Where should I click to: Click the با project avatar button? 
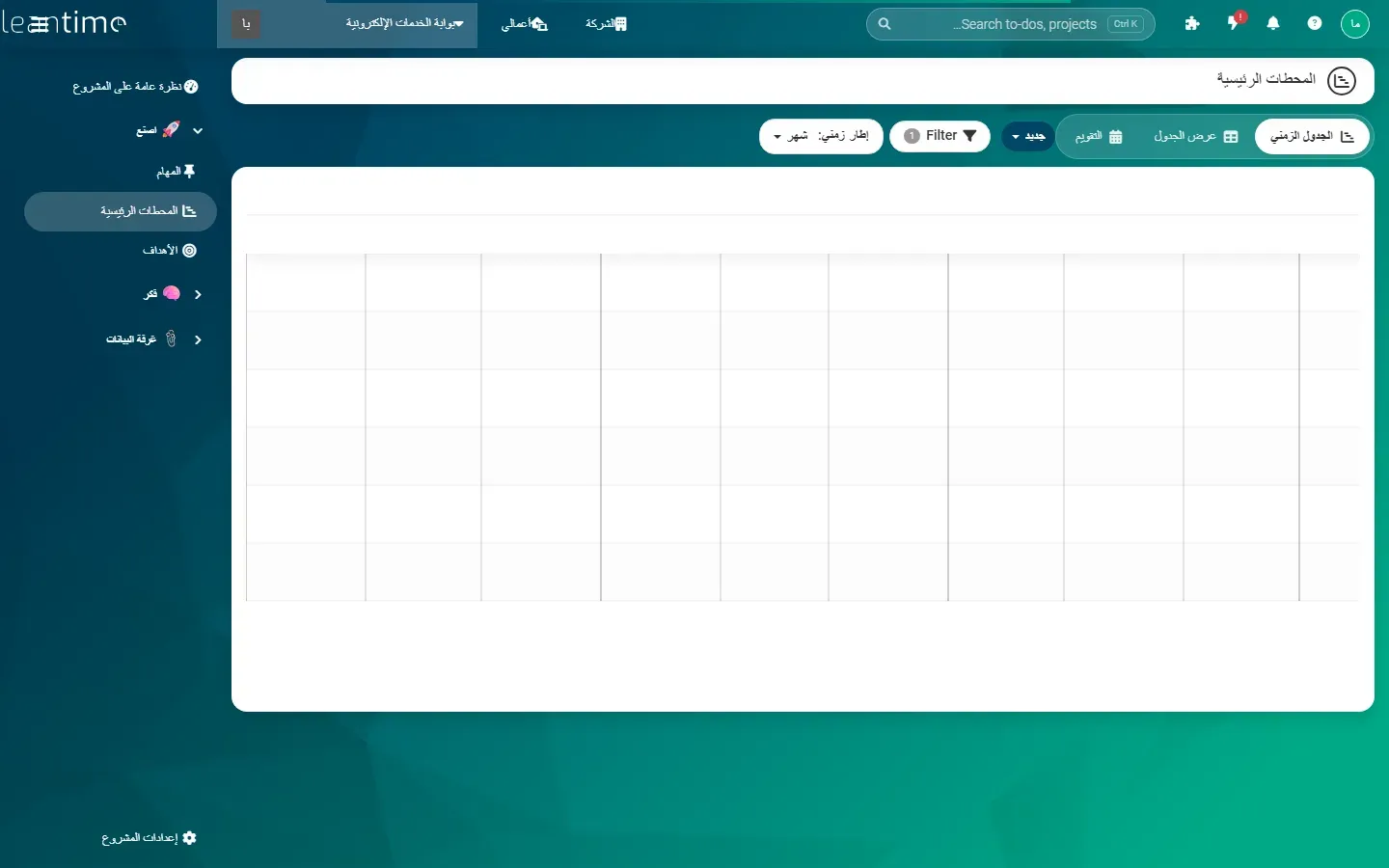click(246, 24)
